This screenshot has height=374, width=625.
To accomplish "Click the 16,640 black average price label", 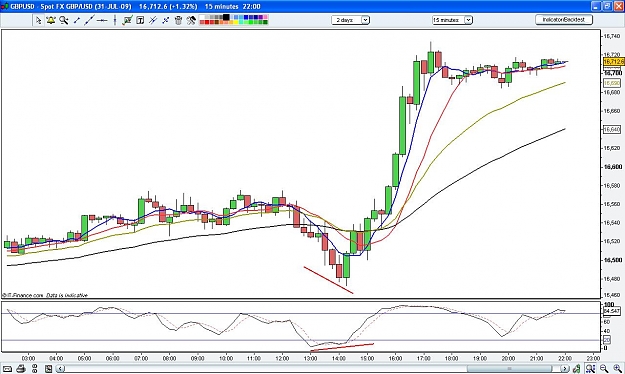I will click(612, 130).
